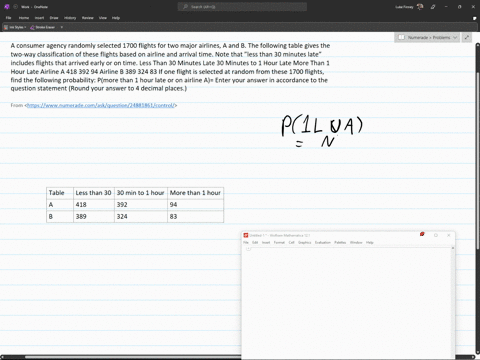Open the Mathematica Graphics menu
Screen dimensions: 480x360
pyautogui.click(x=304, y=243)
